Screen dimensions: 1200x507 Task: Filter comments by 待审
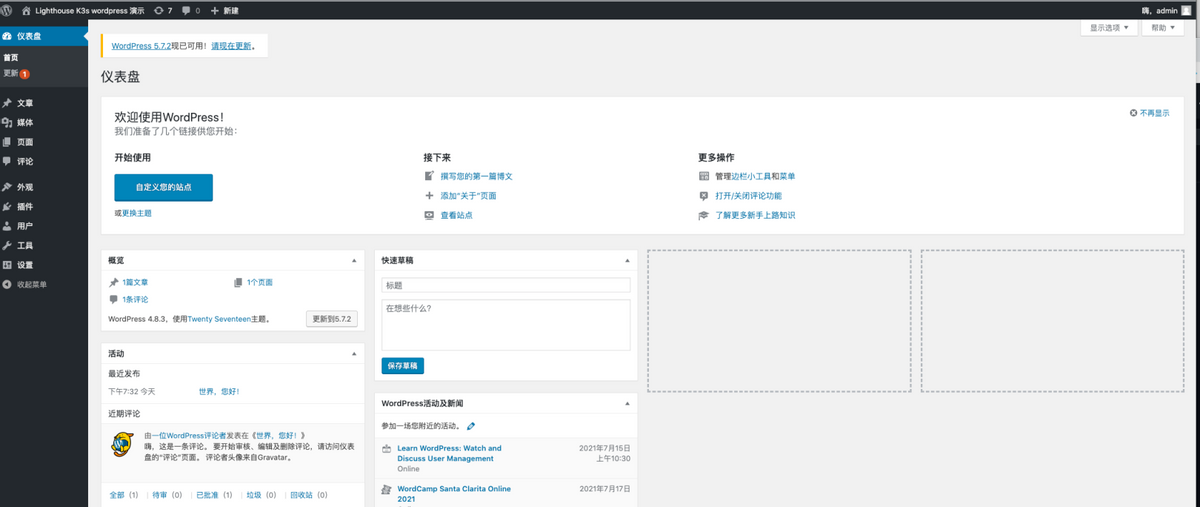[160, 495]
